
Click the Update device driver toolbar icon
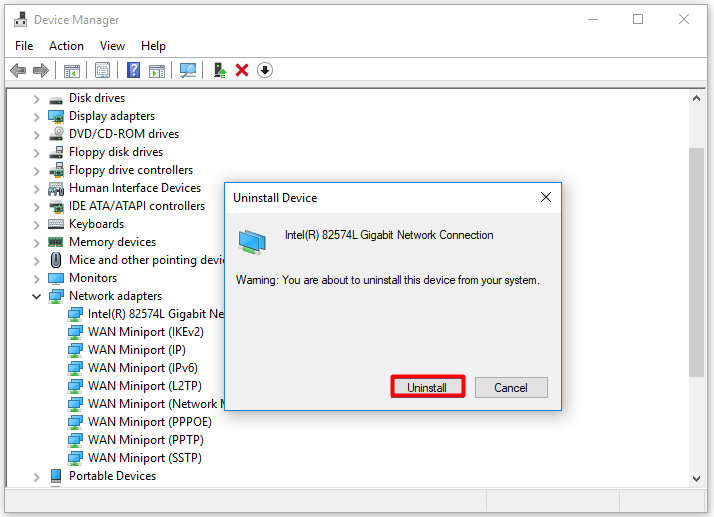[220, 70]
